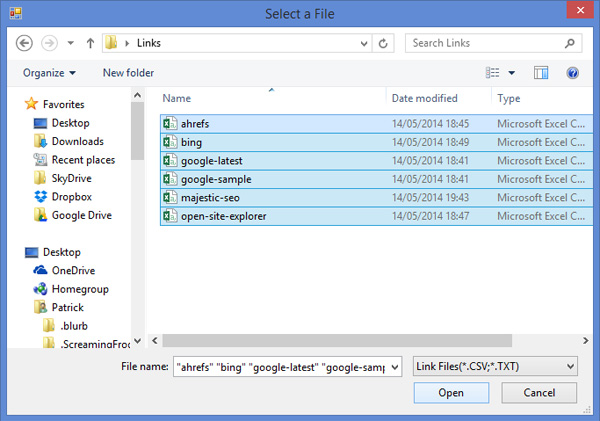
Task: Click the 14/05/2014 19:43 date cell
Action: pos(430,197)
